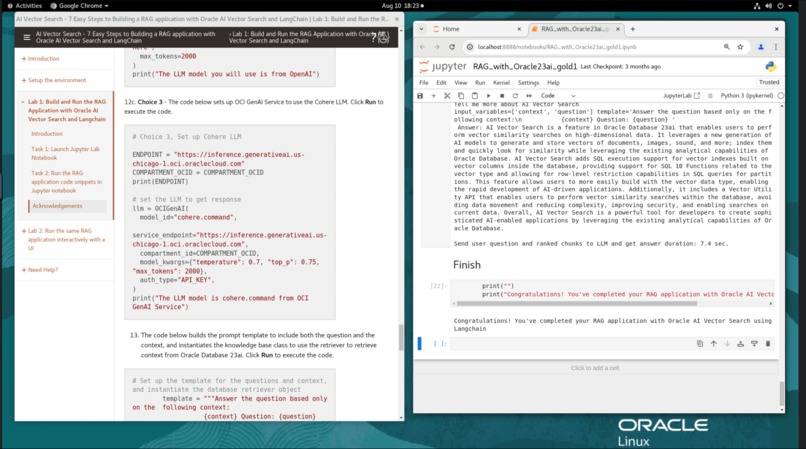
Task: Restart kernel and run all cells icon
Action: coord(528,96)
